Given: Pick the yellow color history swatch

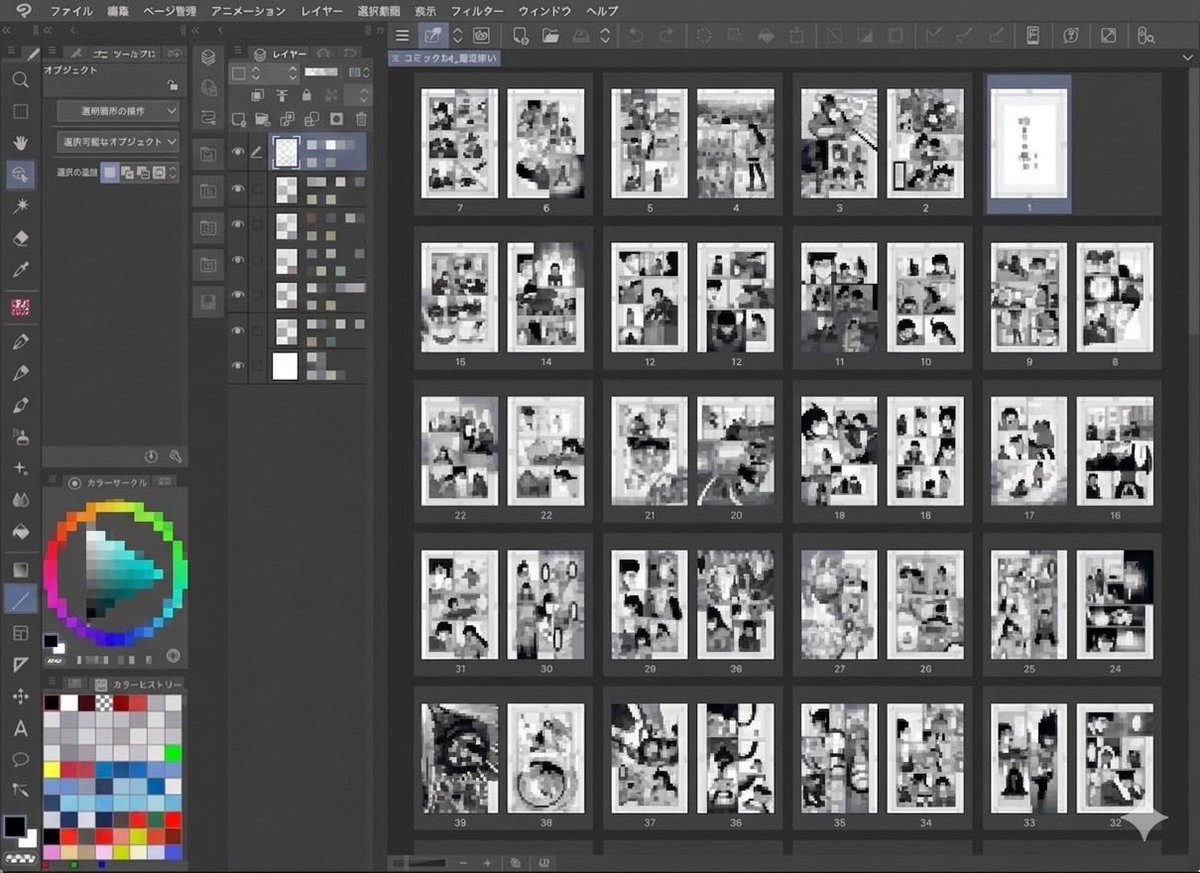Looking at the screenshot, I should [52, 769].
